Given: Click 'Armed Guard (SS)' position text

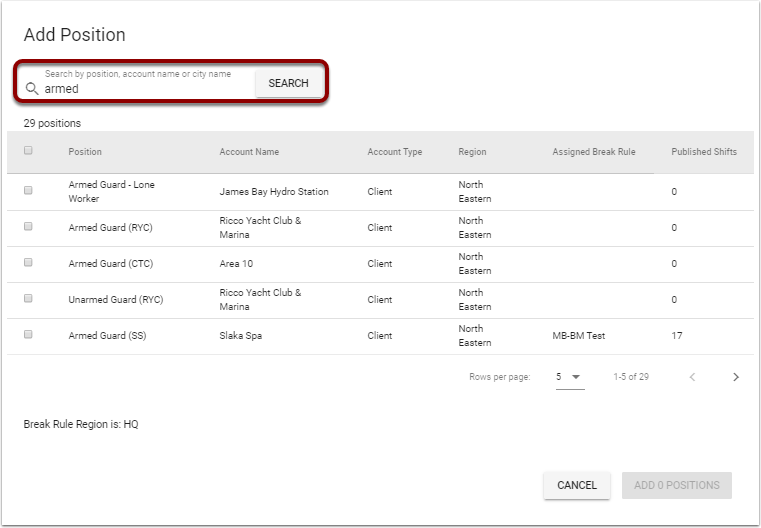Looking at the screenshot, I should click(107, 335).
